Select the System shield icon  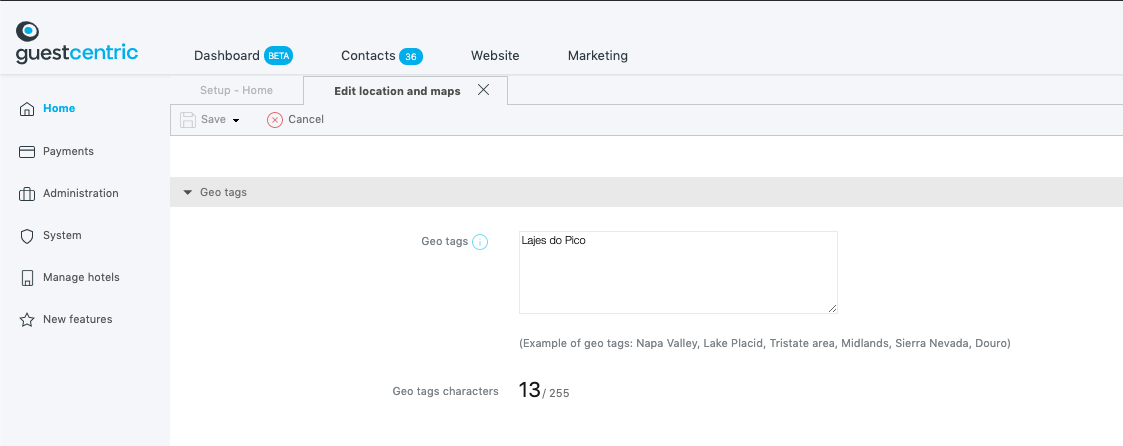click(27, 236)
